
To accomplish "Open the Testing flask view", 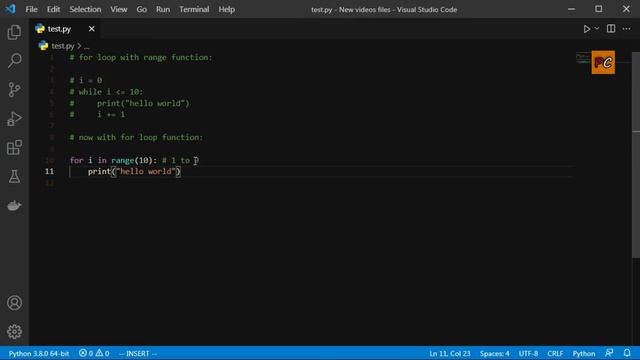I will pyautogui.click(x=14, y=176).
